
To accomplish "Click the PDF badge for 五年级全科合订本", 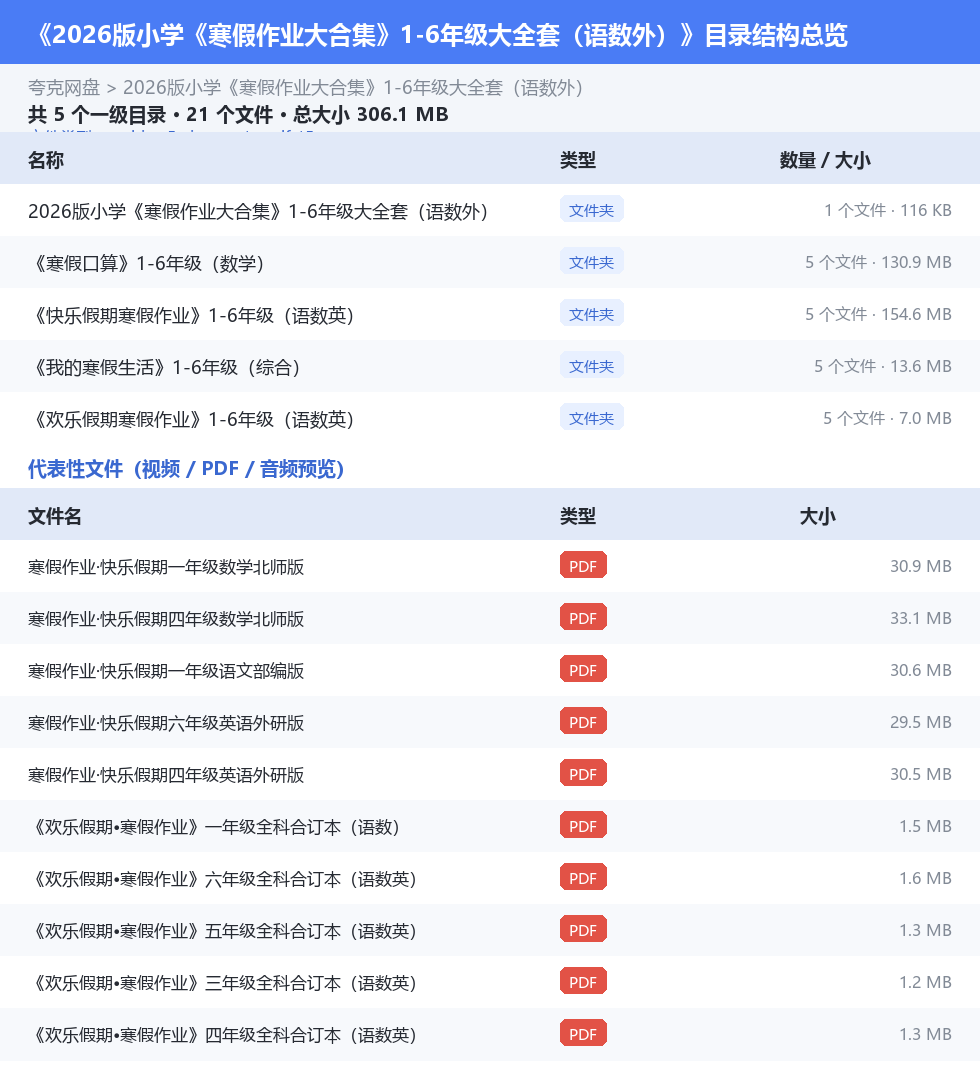I will tap(583, 930).
